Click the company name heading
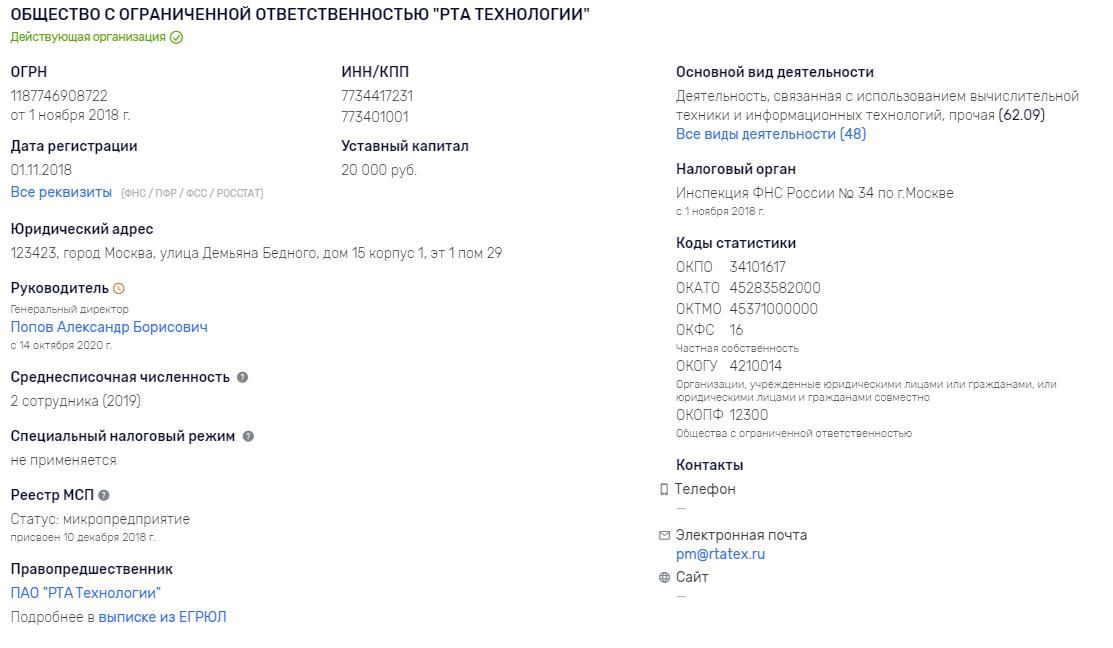This screenshot has height=648, width=1113. (x=300, y=14)
